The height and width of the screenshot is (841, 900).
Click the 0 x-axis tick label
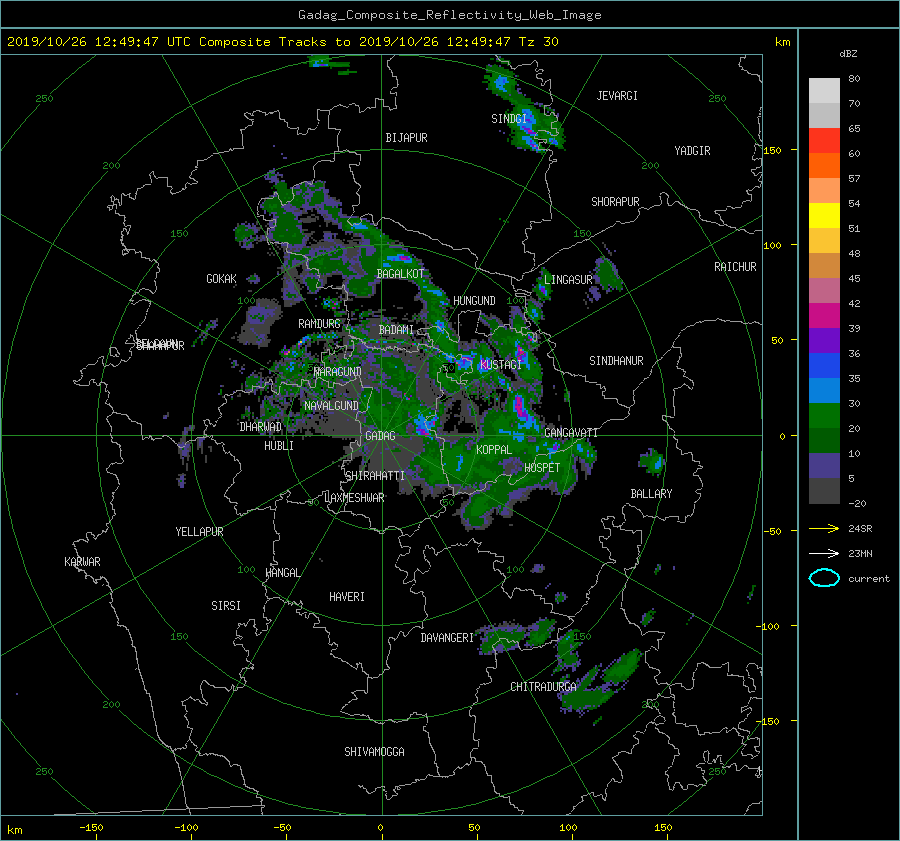(380, 828)
